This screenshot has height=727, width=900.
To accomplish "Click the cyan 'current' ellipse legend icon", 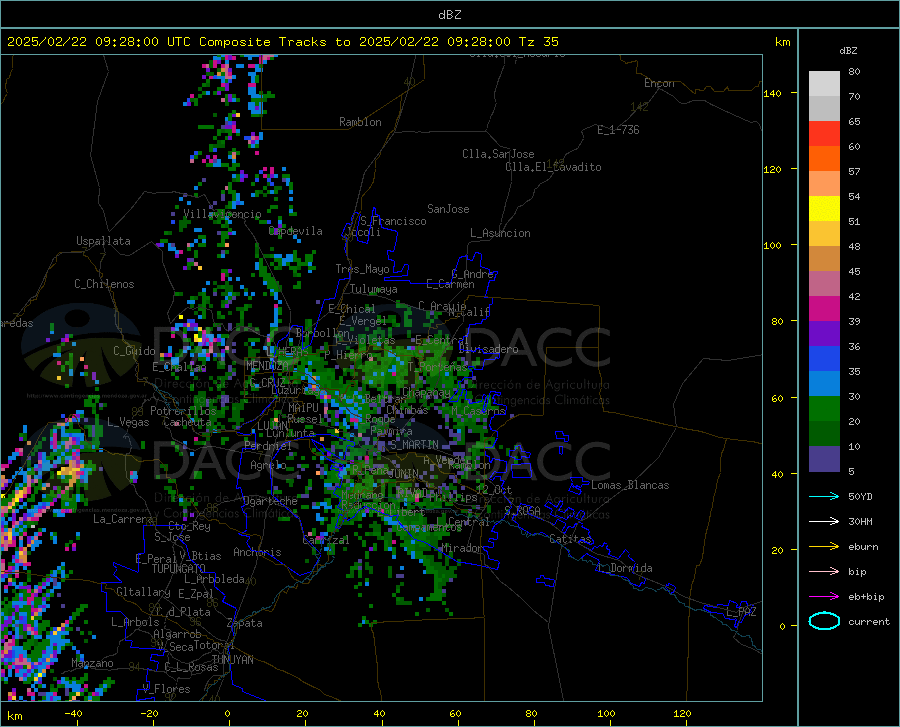I will (x=824, y=621).
